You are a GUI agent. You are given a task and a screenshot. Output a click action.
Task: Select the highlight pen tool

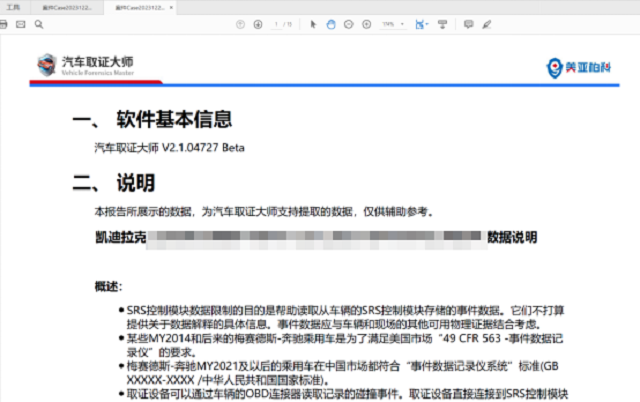487,24
